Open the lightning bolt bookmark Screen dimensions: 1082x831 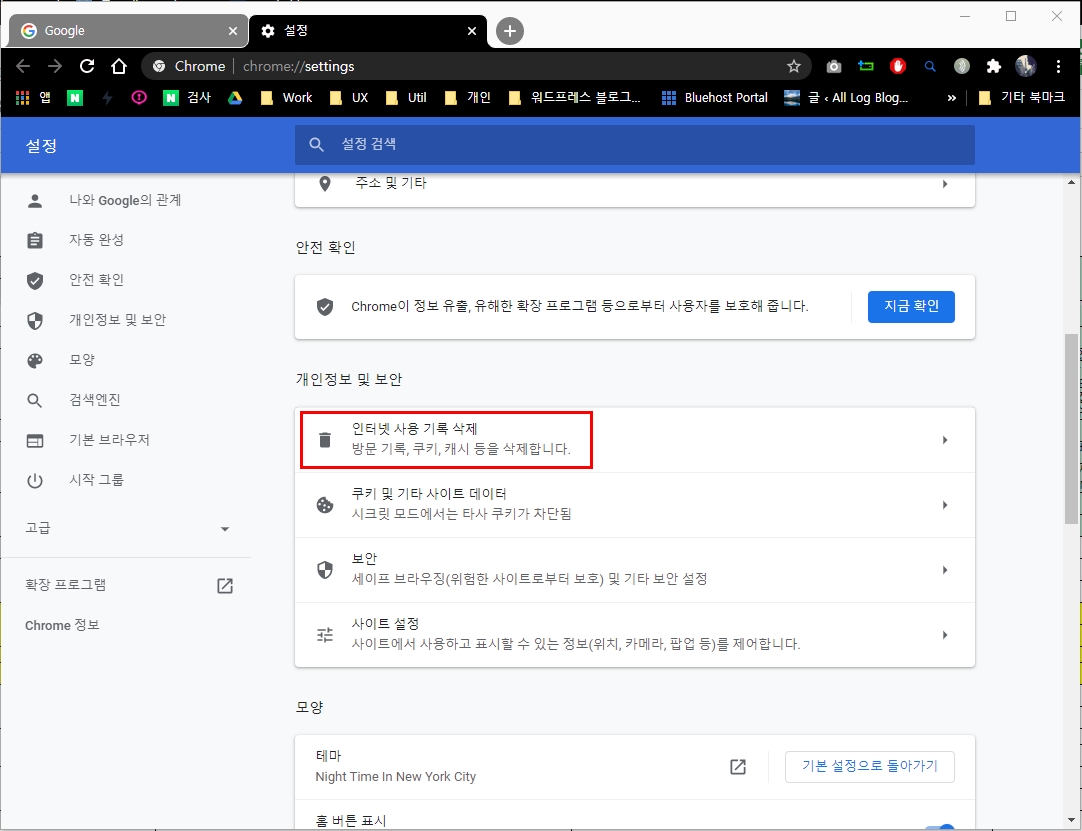107,98
